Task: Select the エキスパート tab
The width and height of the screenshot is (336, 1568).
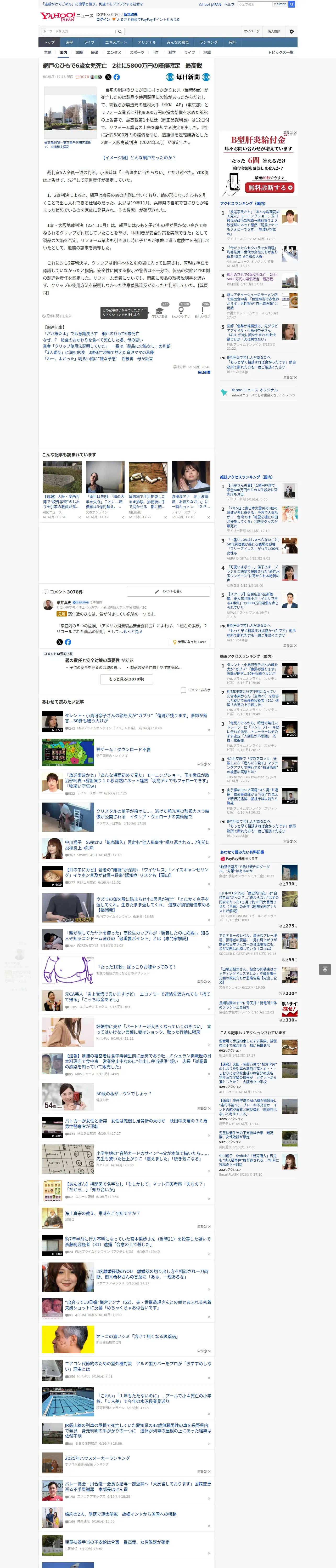Action: tap(116, 43)
